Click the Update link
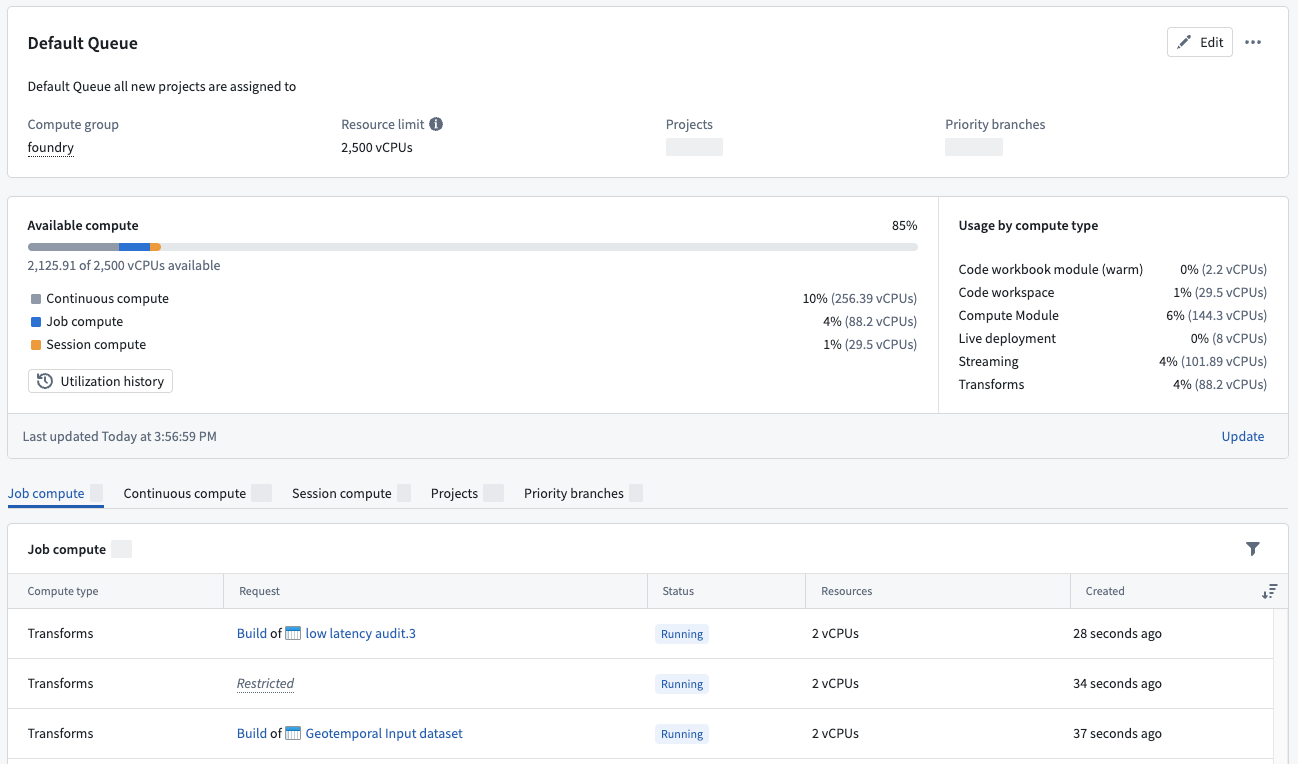 [x=1243, y=436]
